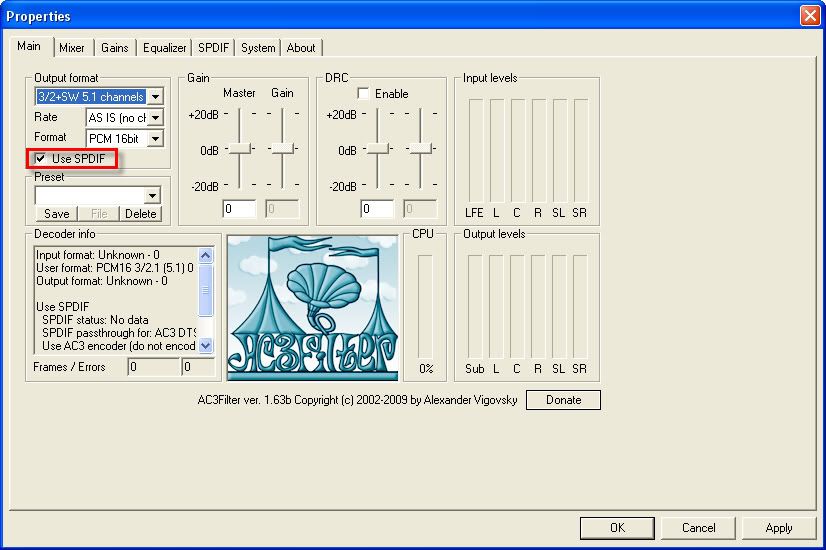The image size is (826, 550).
Task: Click the second DRC slider thumb
Action: (421, 149)
